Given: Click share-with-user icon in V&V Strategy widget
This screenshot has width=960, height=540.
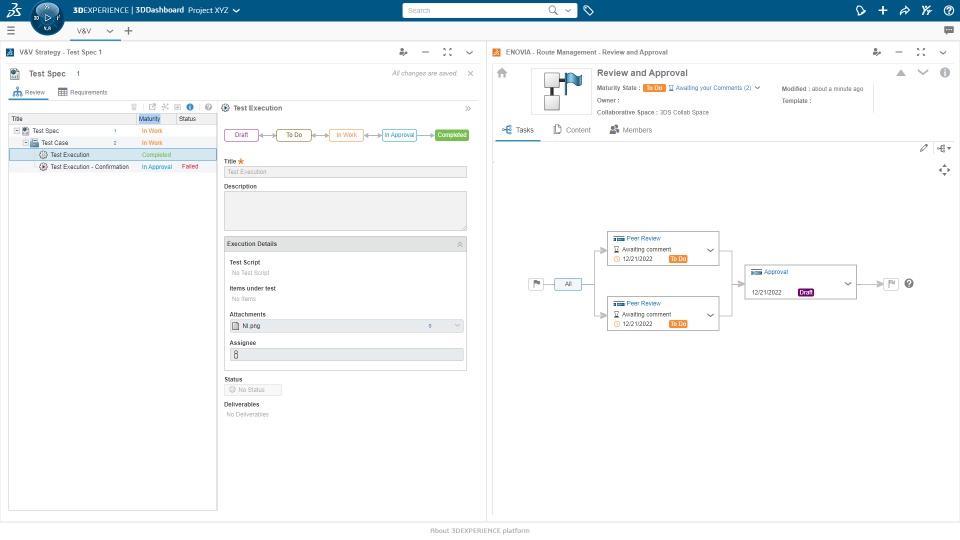Looking at the screenshot, I should [x=403, y=52].
